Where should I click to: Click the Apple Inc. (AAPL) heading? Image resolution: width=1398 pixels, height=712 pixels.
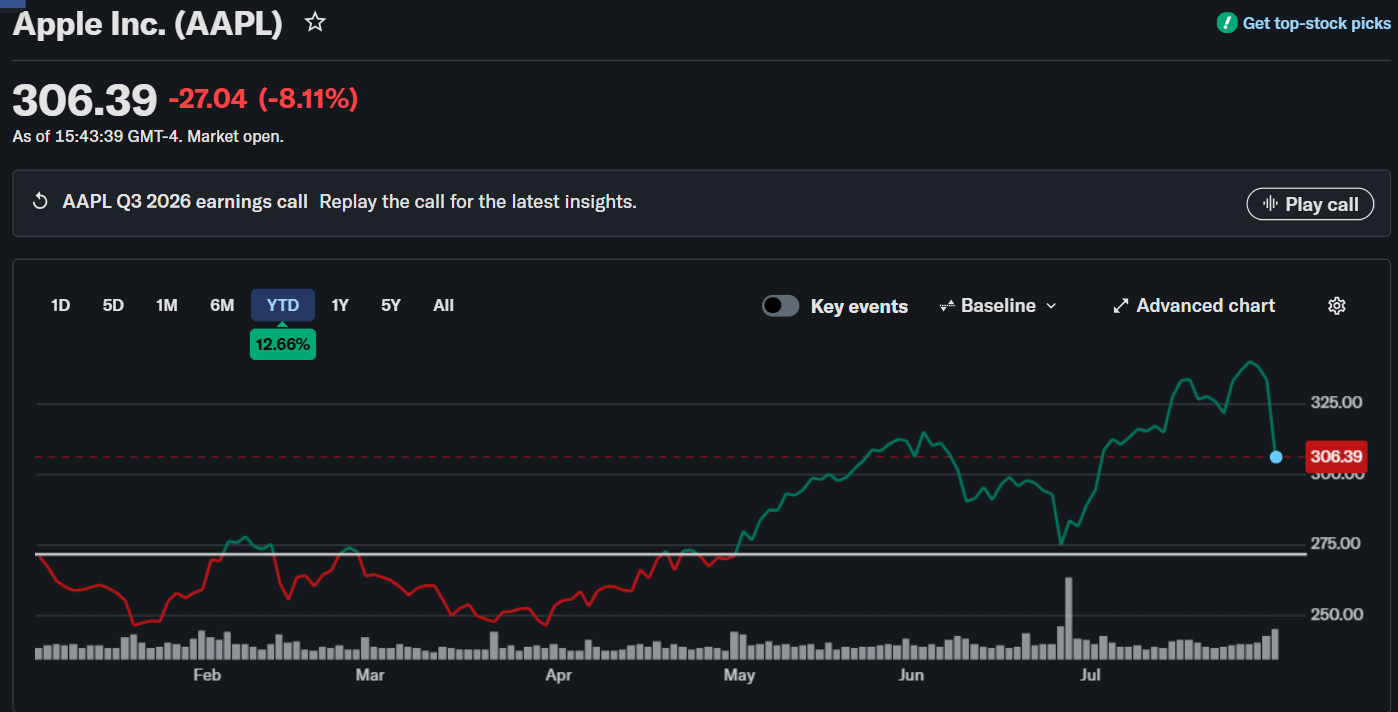148,24
